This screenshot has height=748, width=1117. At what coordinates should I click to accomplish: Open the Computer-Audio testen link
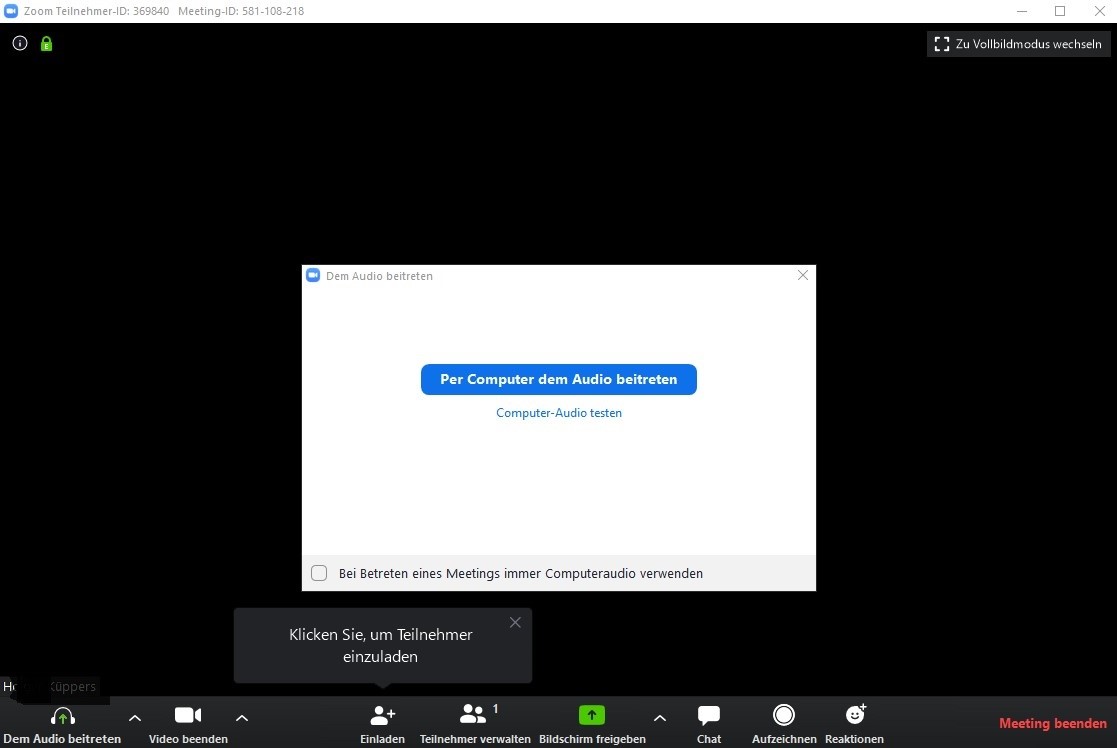point(558,413)
